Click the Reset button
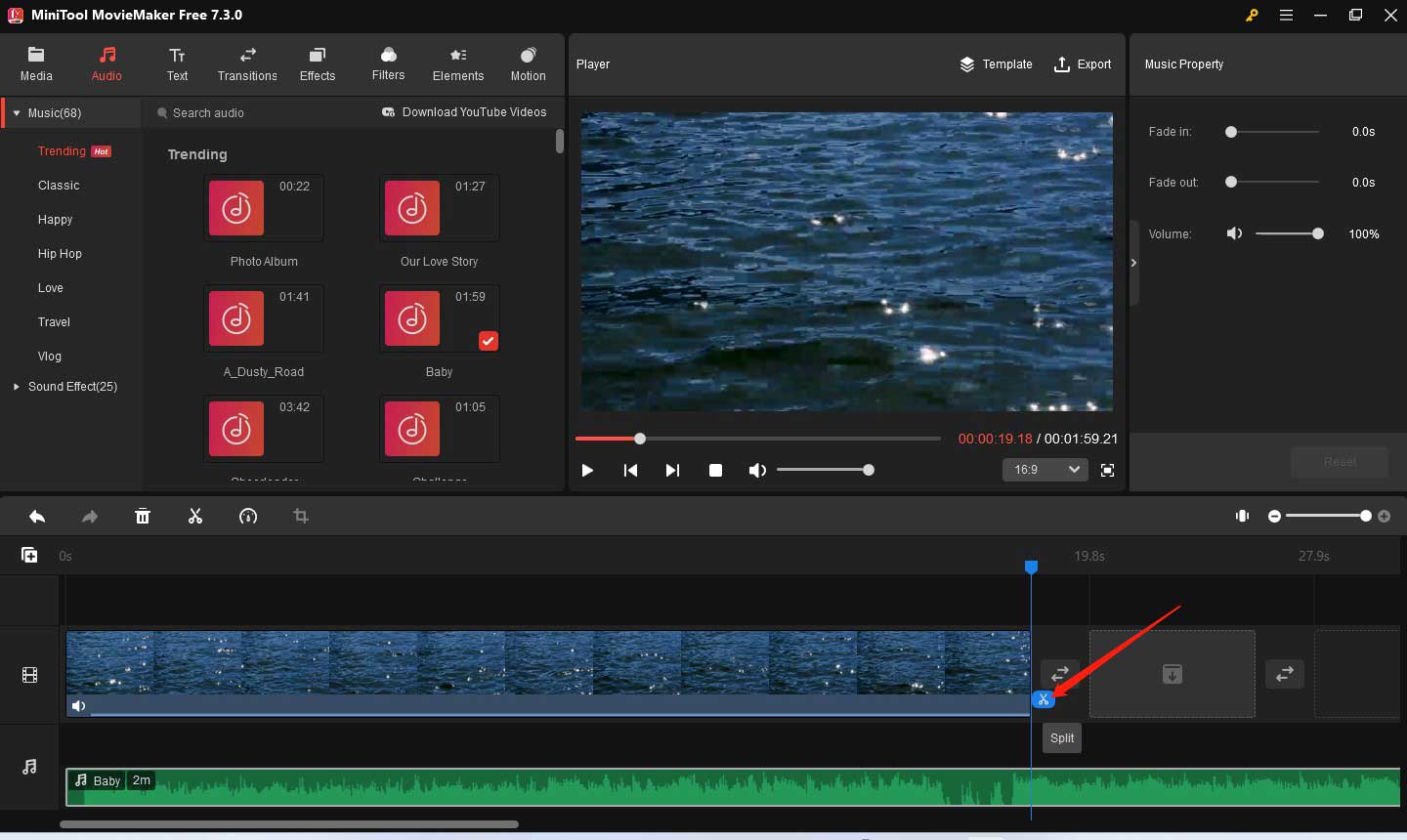Image resolution: width=1407 pixels, height=840 pixels. pyautogui.click(x=1340, y=462)
